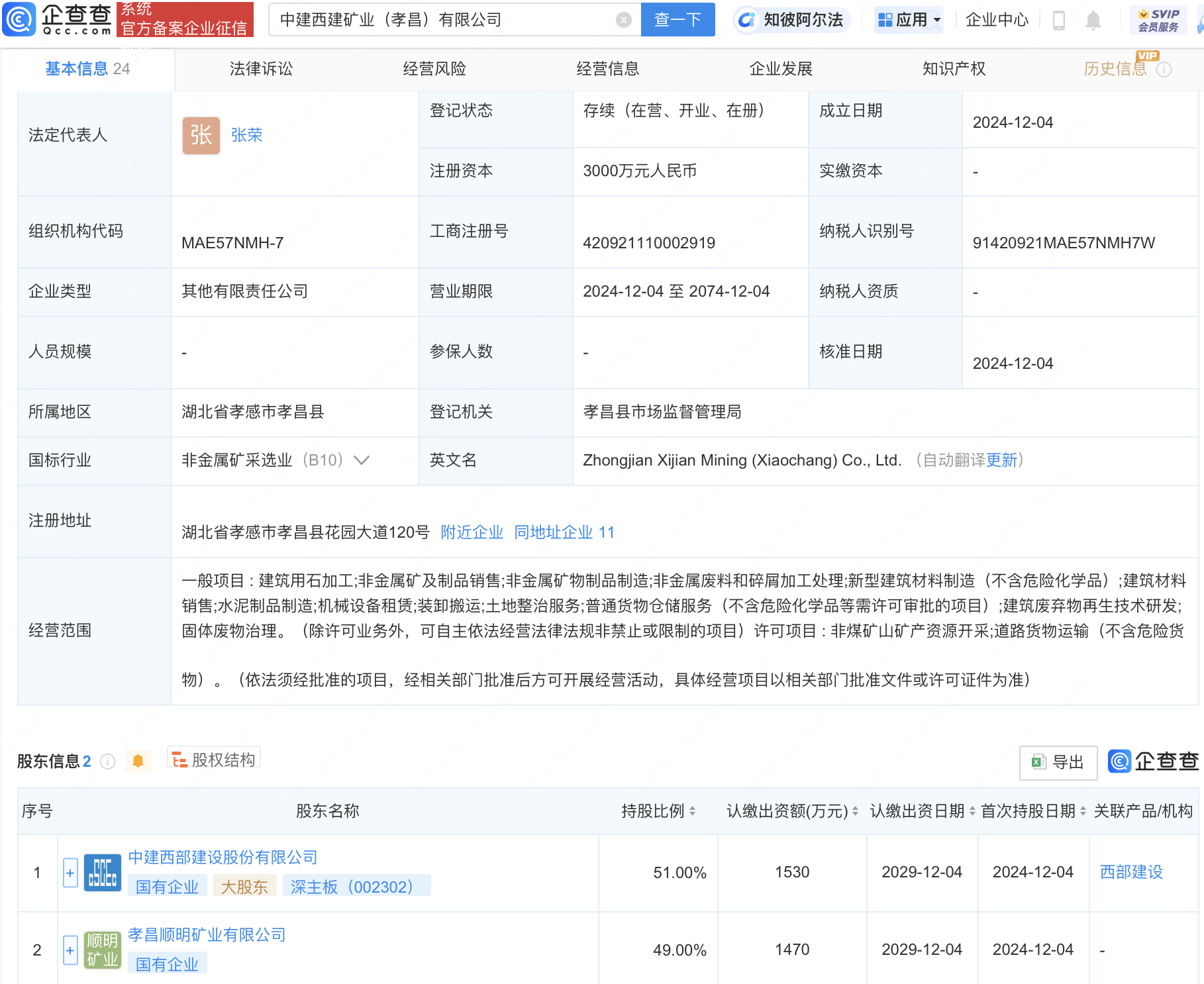1204x984 pixels.
Task: Click 国有企业 tag under 中建西部建设
Action: (x=168, y=887)
